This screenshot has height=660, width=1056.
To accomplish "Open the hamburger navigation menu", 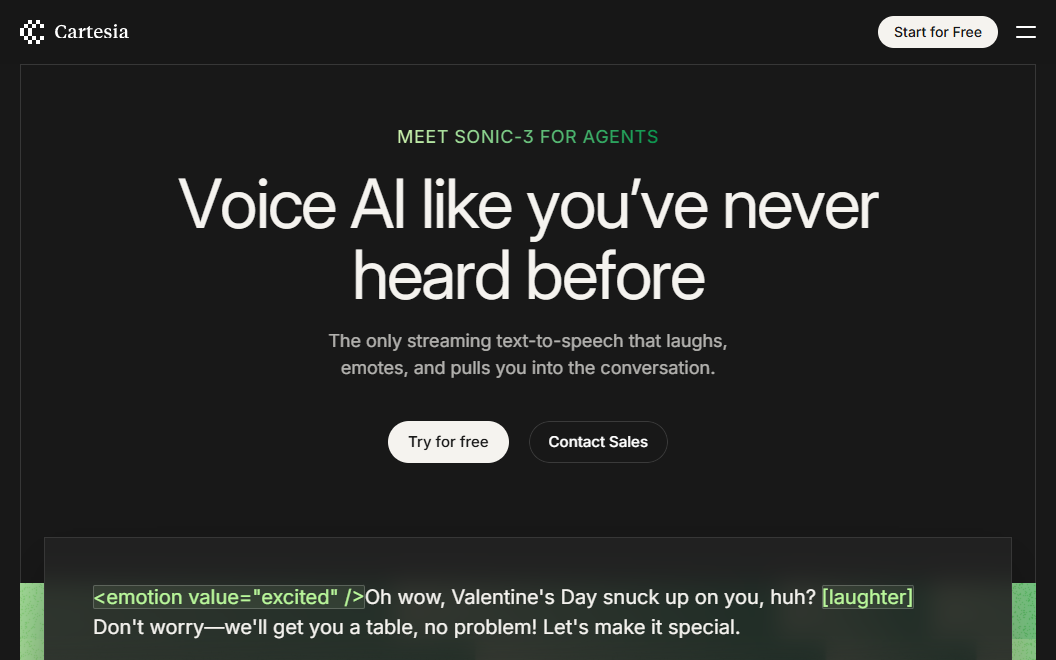I will coord(1025,32).
